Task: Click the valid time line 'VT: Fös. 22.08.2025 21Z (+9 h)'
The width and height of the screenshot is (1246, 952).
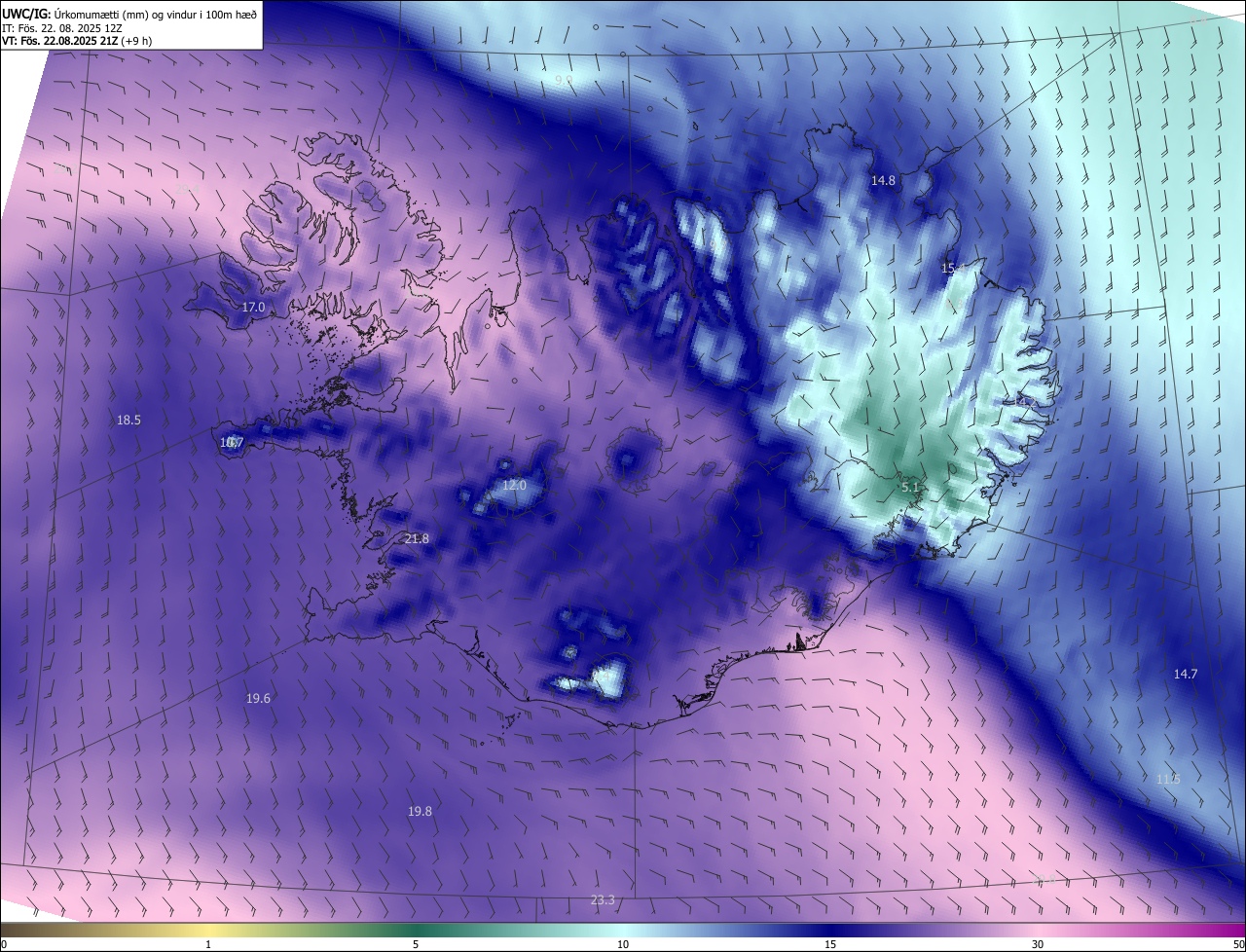Action: pos(76,41)
